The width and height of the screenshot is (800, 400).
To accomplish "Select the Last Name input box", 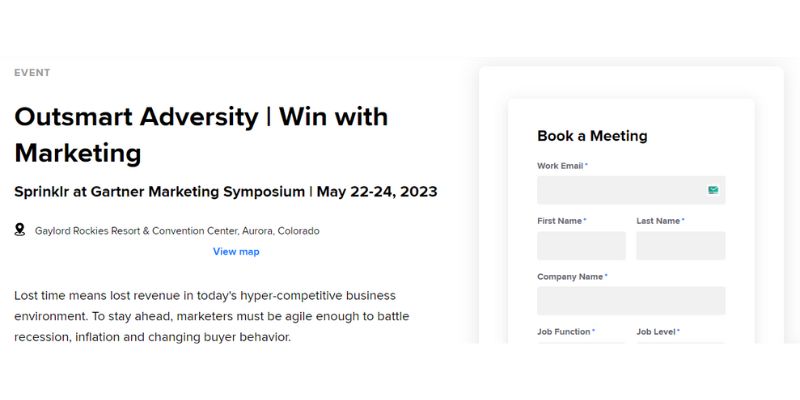I will coord(680,246).
